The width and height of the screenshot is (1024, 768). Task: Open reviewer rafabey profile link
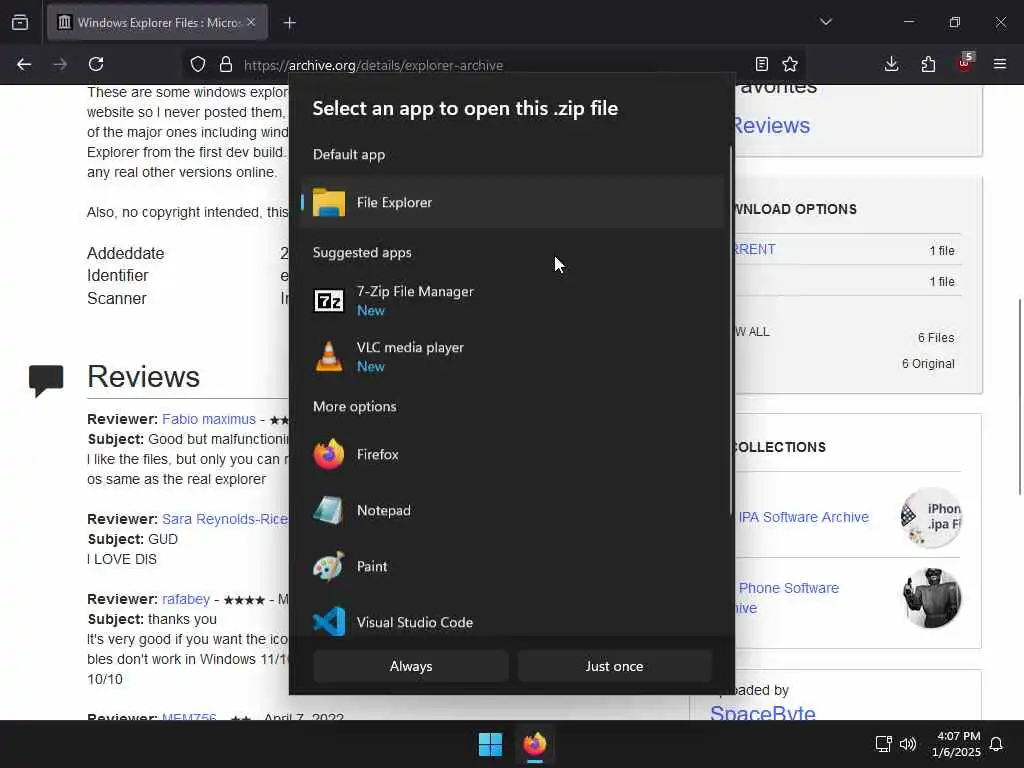(x=186, y=599)
